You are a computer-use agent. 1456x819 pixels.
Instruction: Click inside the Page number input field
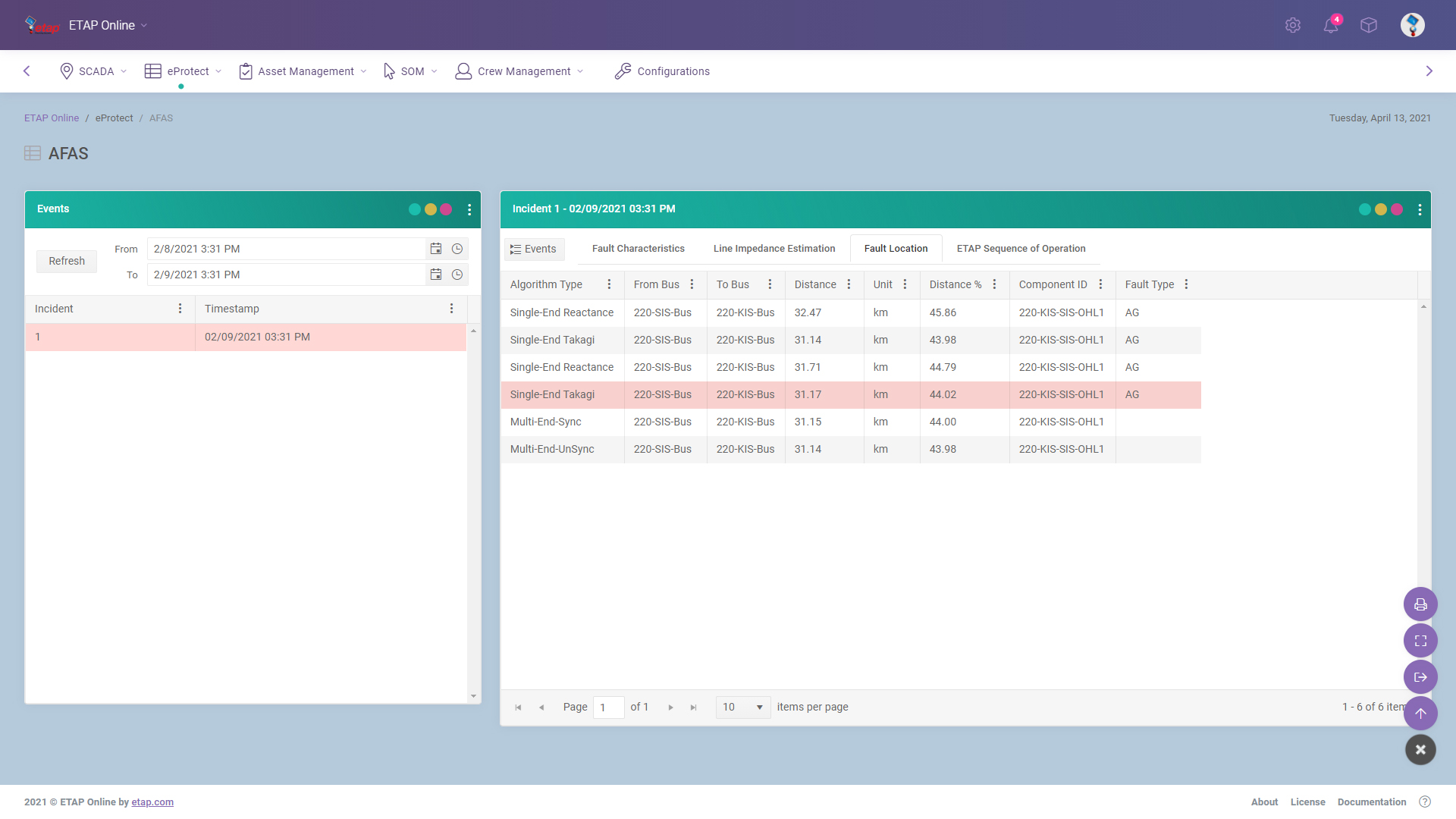click(607, 707)
